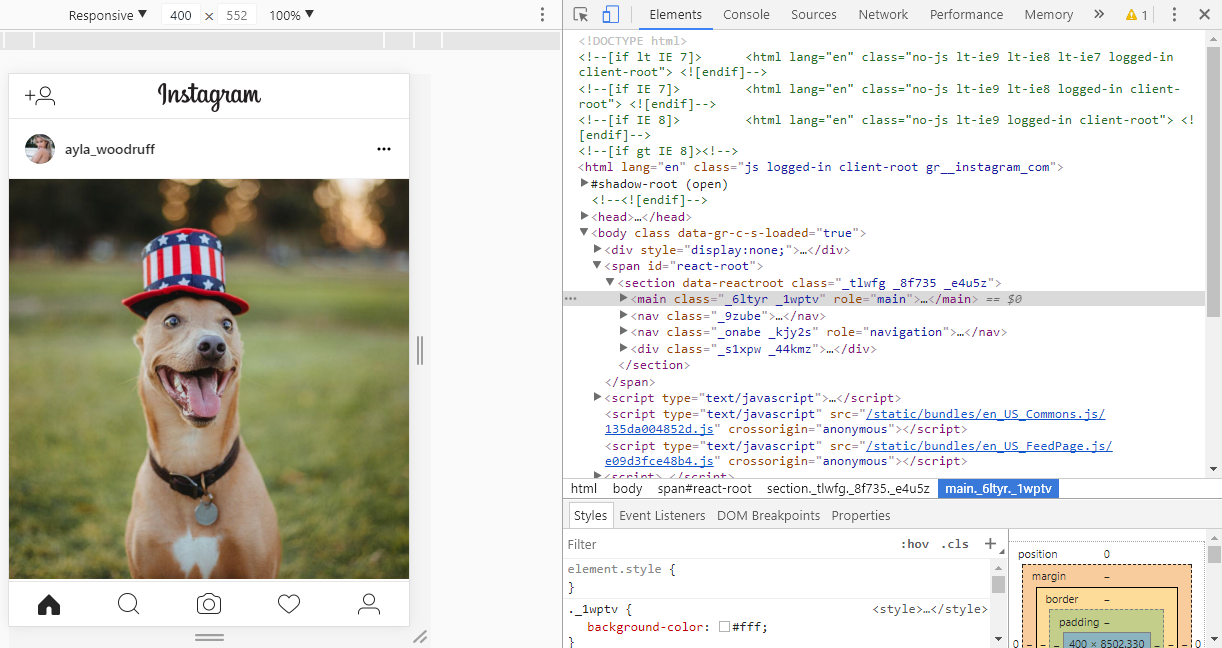Click the viewport height field 552
Screen dimensions: 1222x648
coord(237,15)
